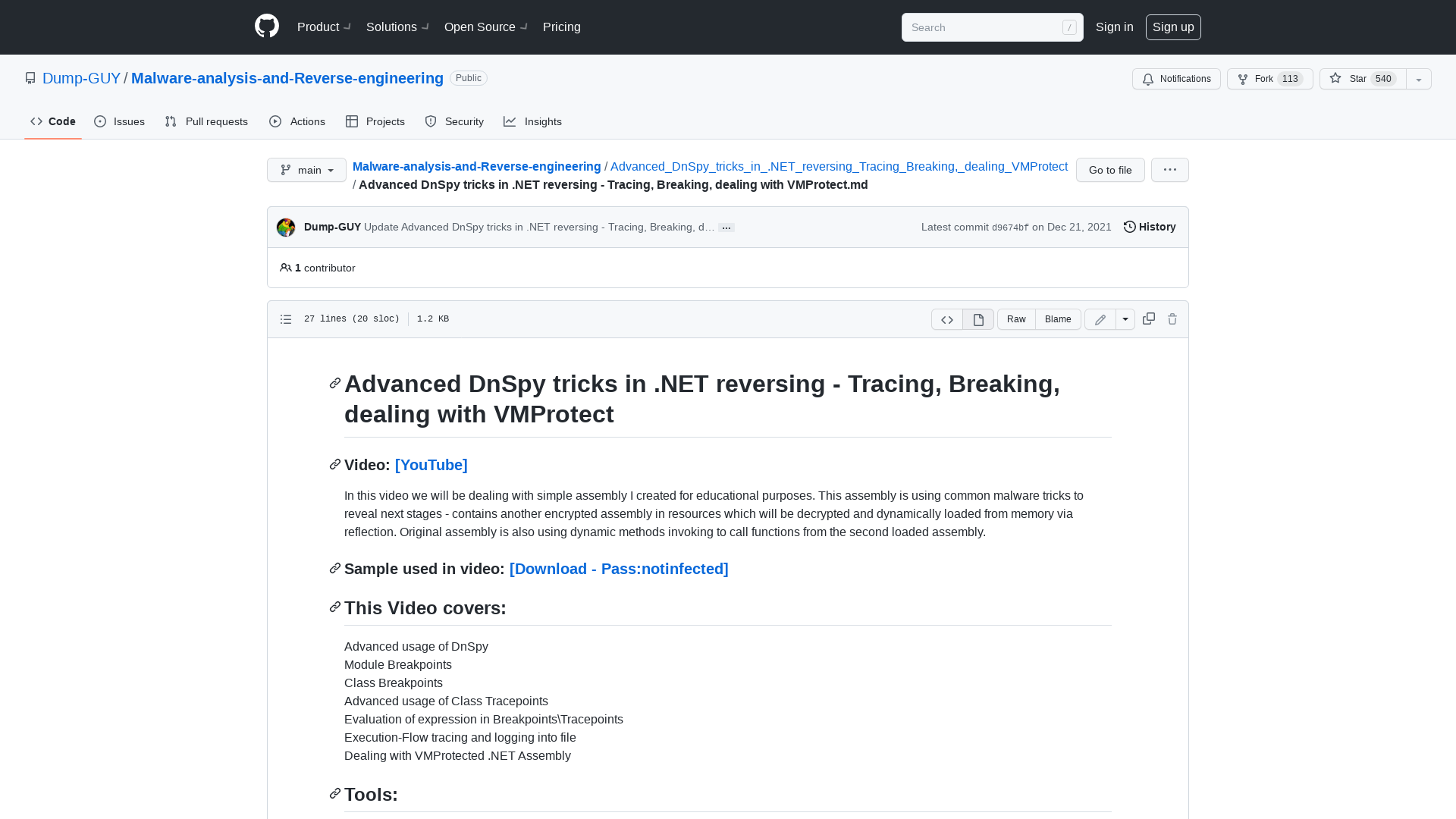The image size is (1456, 819).
Task: Open the Product menu
Action: click(x=324, y=27)
